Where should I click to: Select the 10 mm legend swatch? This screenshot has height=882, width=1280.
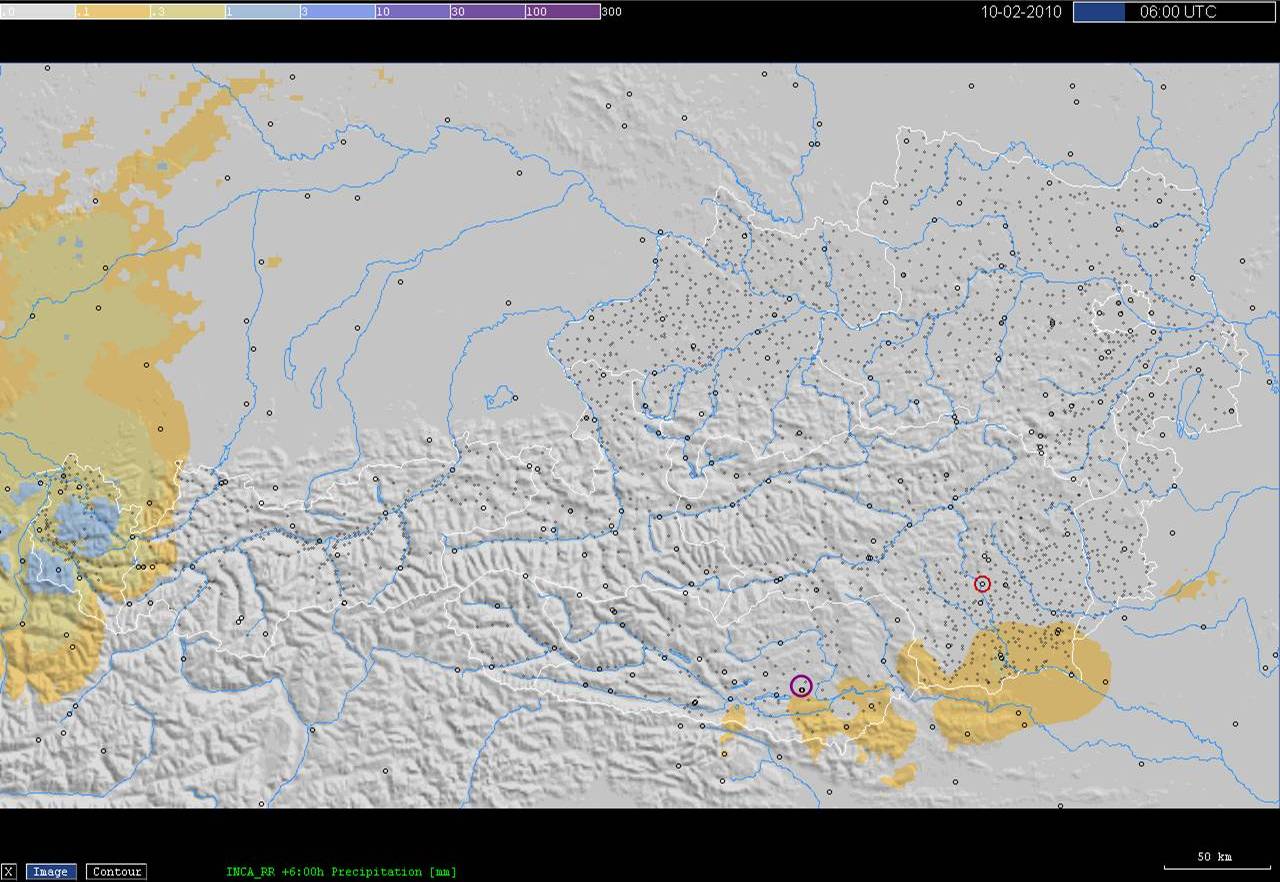click(412, 12)
